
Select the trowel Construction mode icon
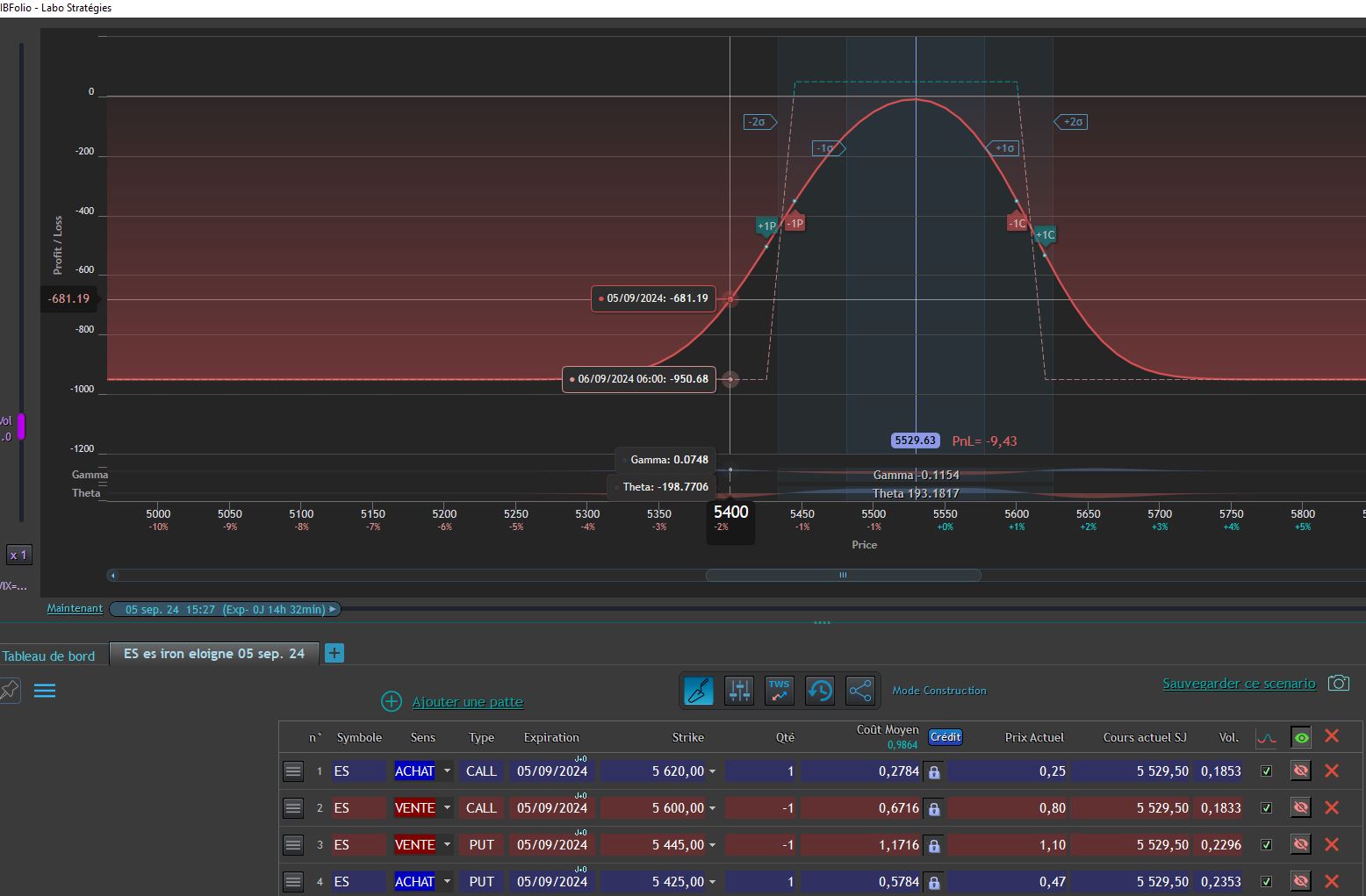click(x=699, y=691)
